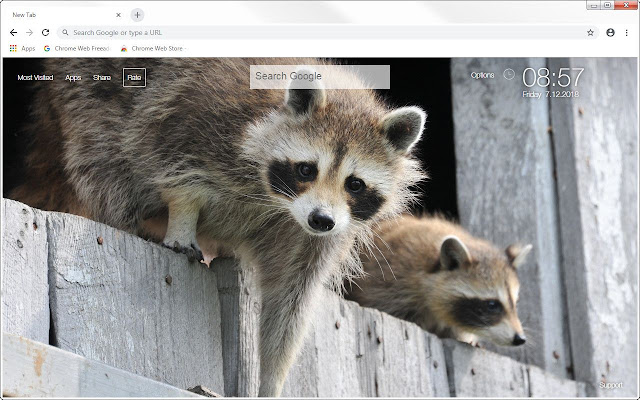Minimize the Chrome window
This screenshot has height=400, width=640.
pyautogui.click(x=594, y=5)
